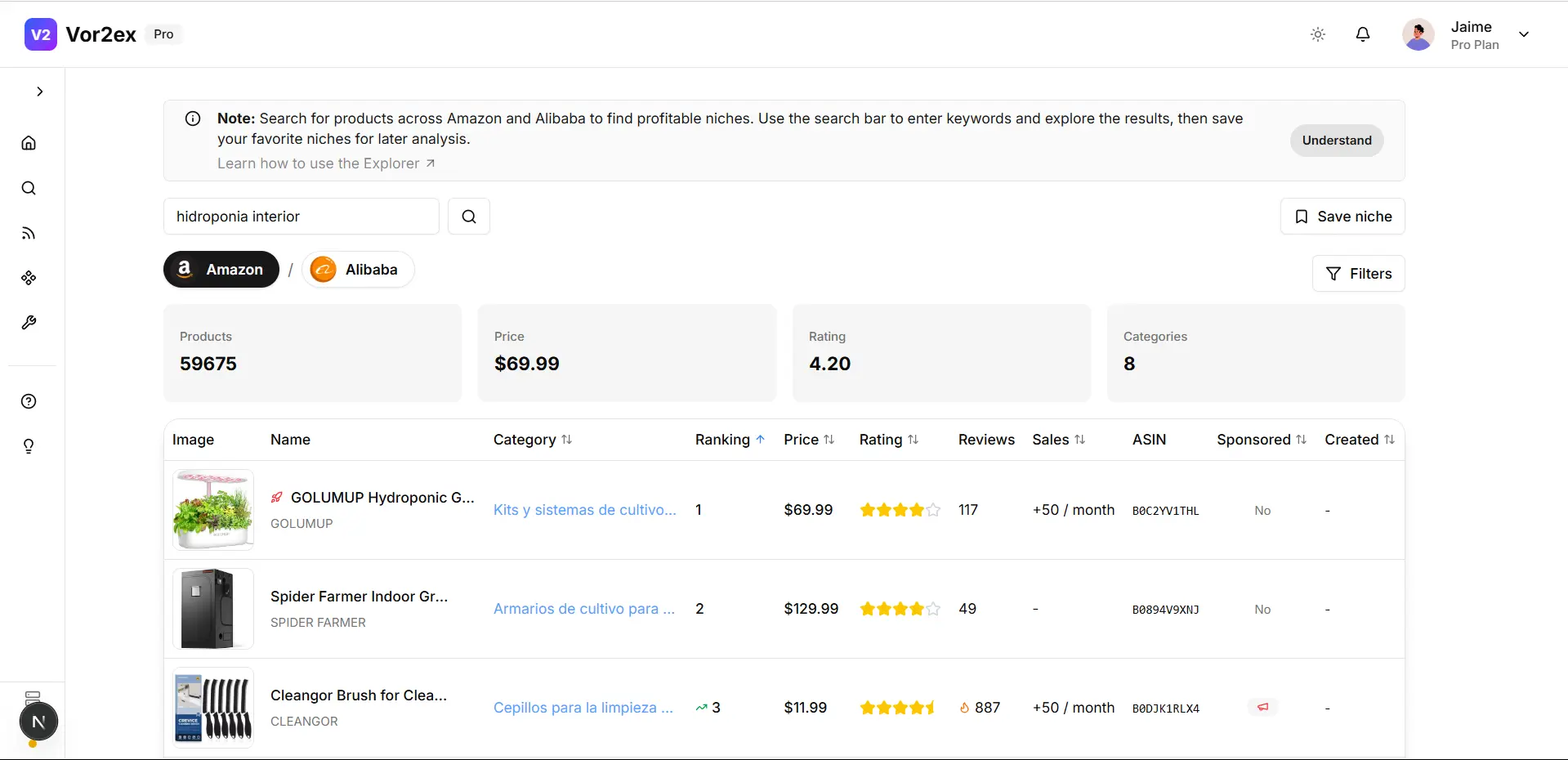Click the GOLUMUP product rating stars
This screenshot has width=1568, height=760.
tap(900, 510)
